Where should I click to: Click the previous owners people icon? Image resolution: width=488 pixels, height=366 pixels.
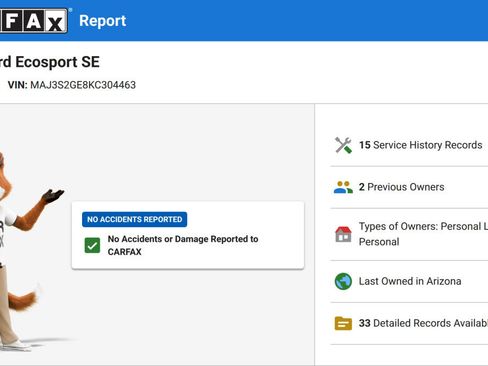(343, 187)
